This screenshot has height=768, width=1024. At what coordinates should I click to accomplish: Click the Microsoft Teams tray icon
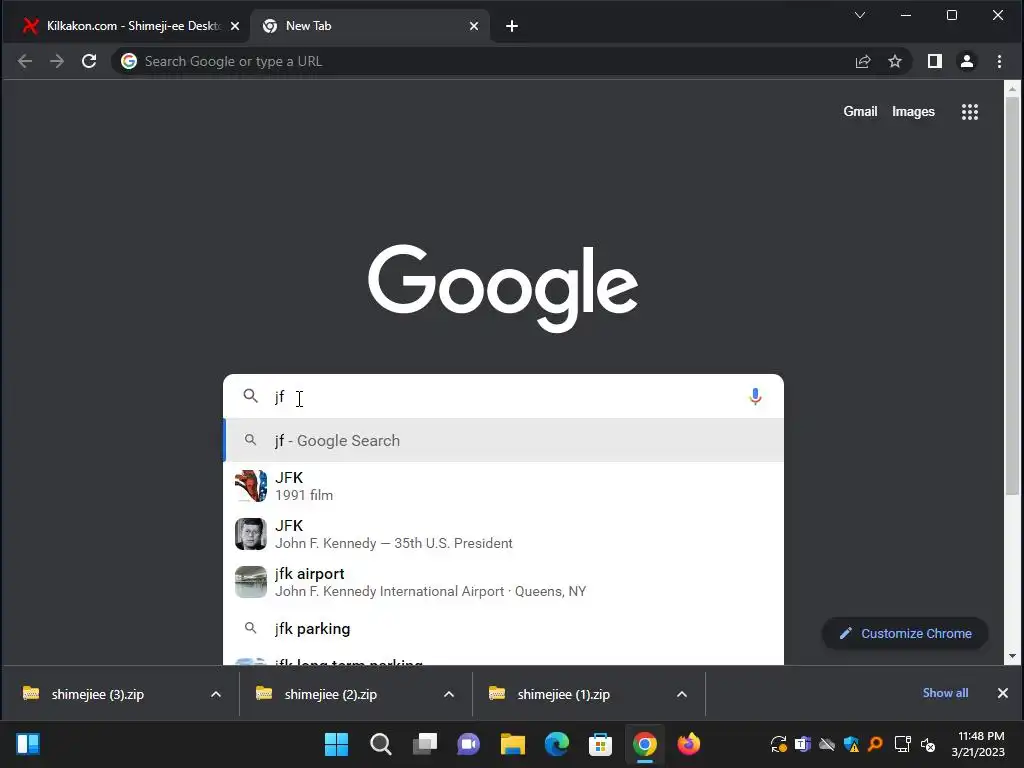803,744
